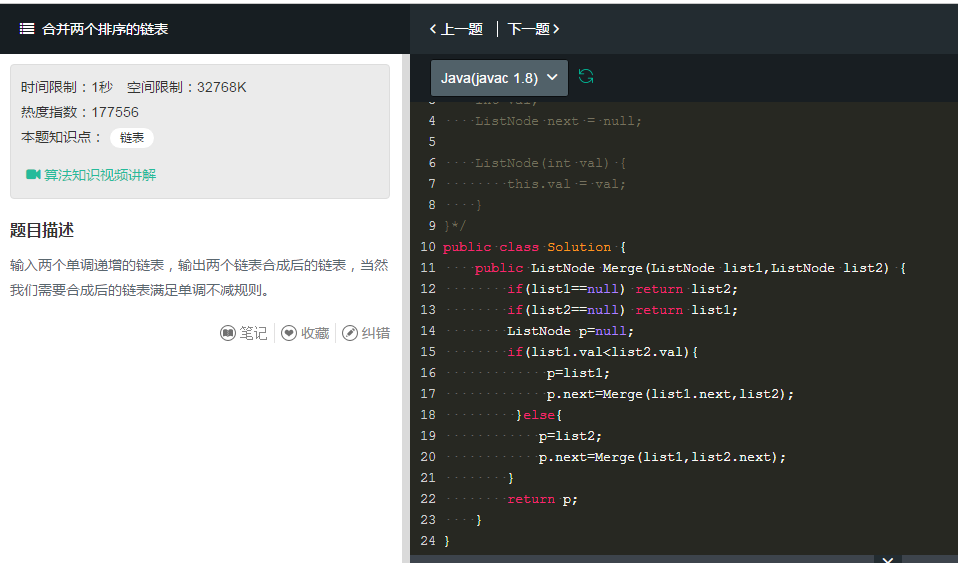Click line 12 if(list1==null) return list2
The image size is (958, 563).
click(x=623, y=289)
